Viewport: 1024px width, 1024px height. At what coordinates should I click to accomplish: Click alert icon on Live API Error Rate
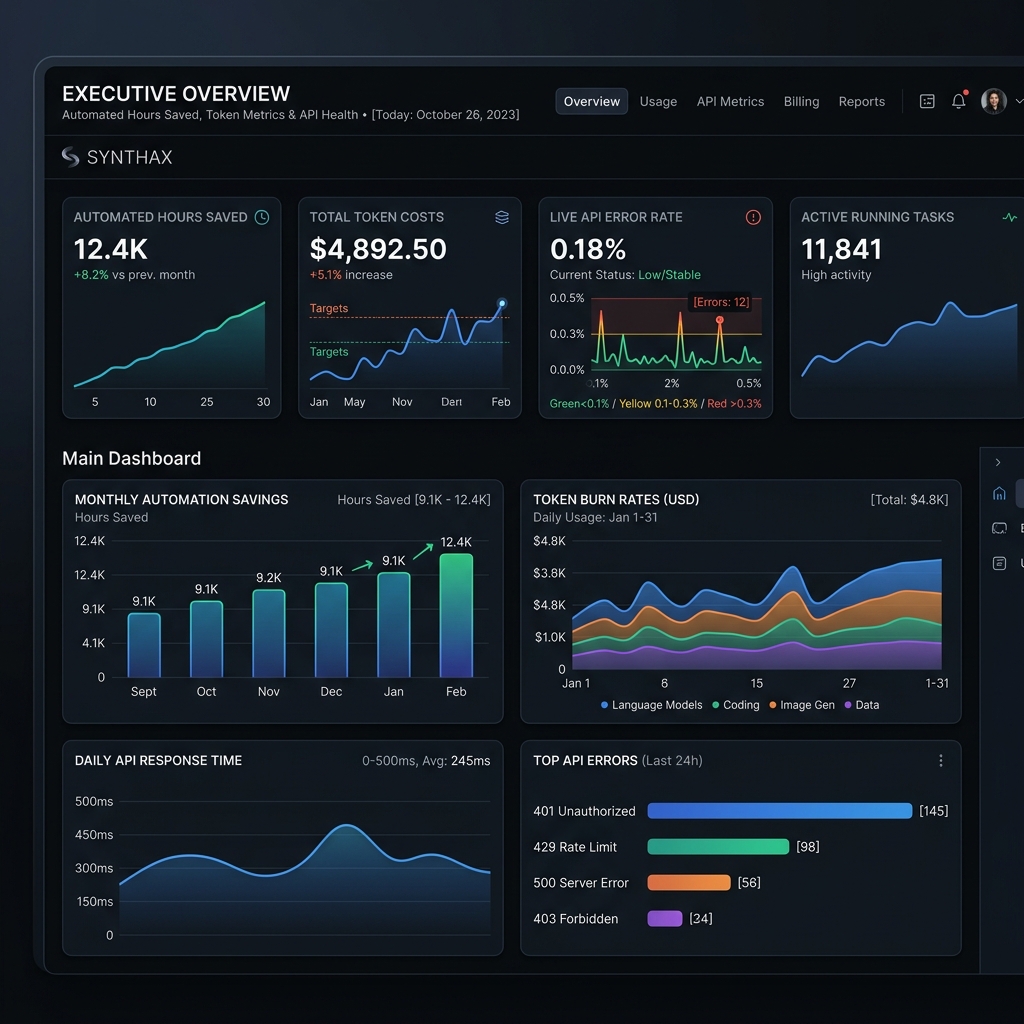(753, 217)
